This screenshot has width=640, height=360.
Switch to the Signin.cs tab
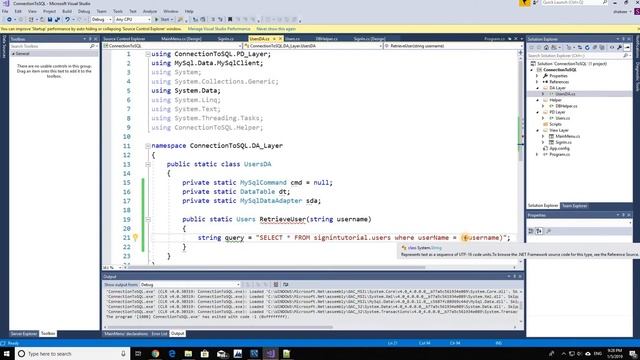(225, 39)
